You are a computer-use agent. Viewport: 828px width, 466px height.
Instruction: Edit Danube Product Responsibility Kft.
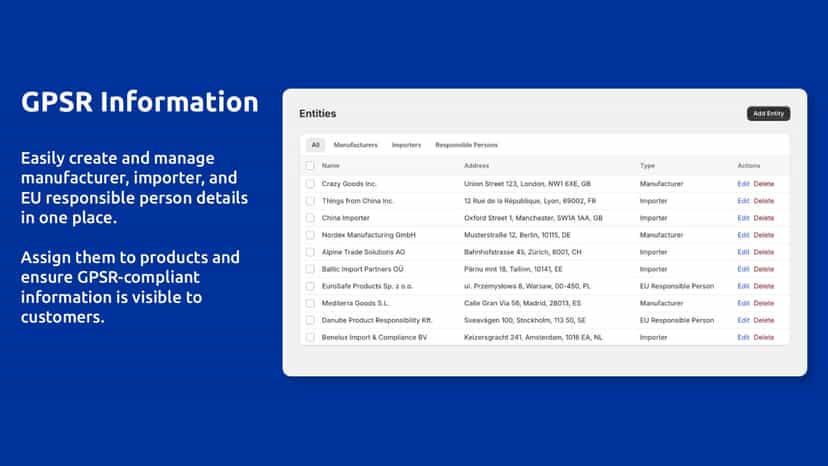click(x=743, y=320)
